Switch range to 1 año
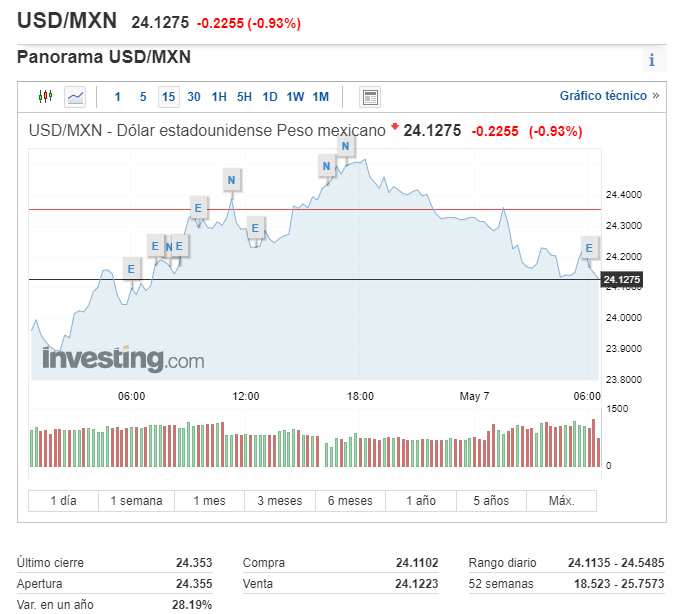This screenshot has height=614, width=676. pyautogui.click(x=422, y=501)
